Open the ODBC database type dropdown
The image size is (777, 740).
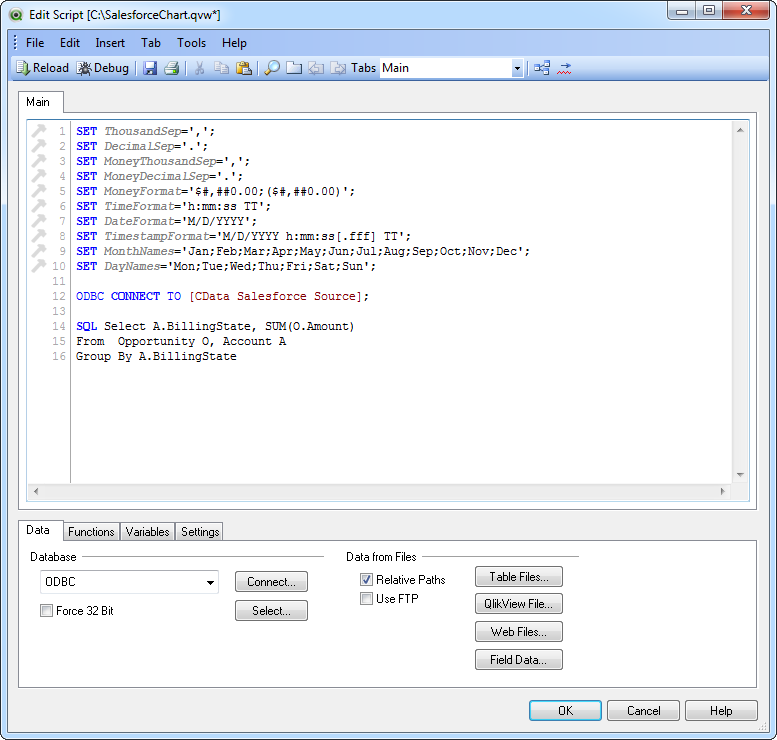click(211, 582)
